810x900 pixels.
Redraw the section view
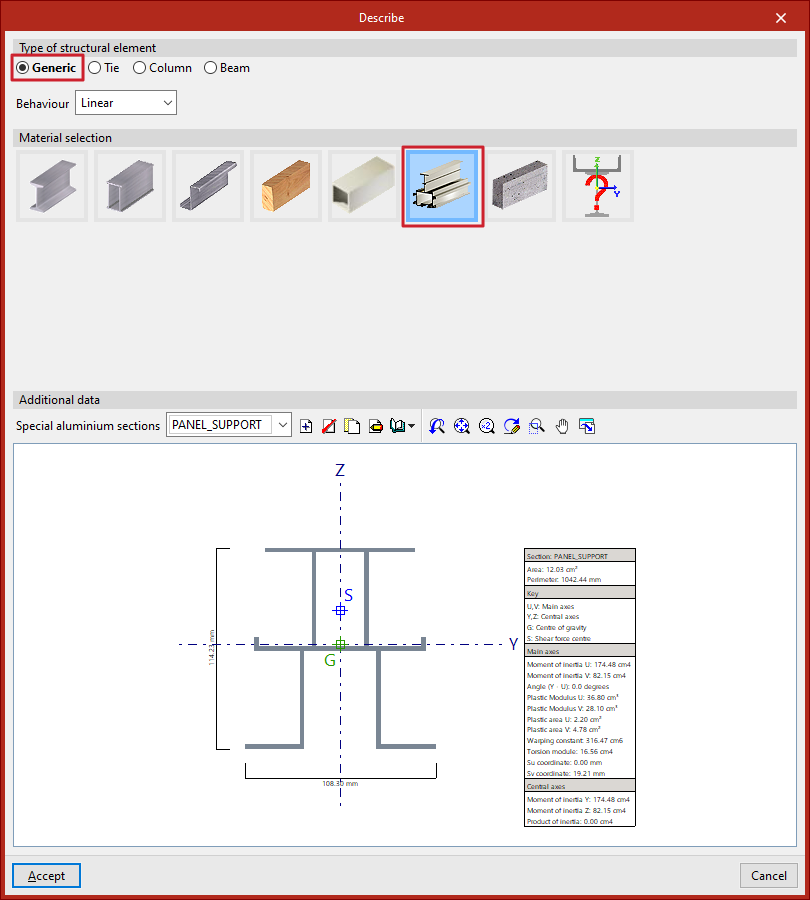click(511, 426)
